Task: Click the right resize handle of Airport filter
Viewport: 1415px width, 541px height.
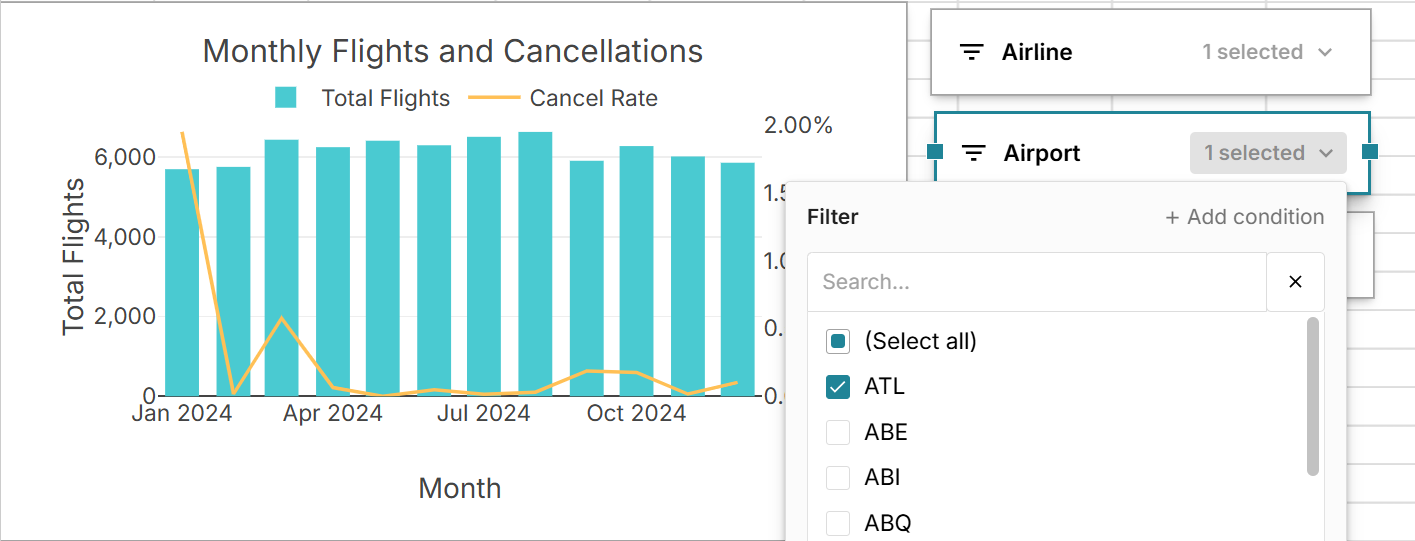Action: [1370, 151]
